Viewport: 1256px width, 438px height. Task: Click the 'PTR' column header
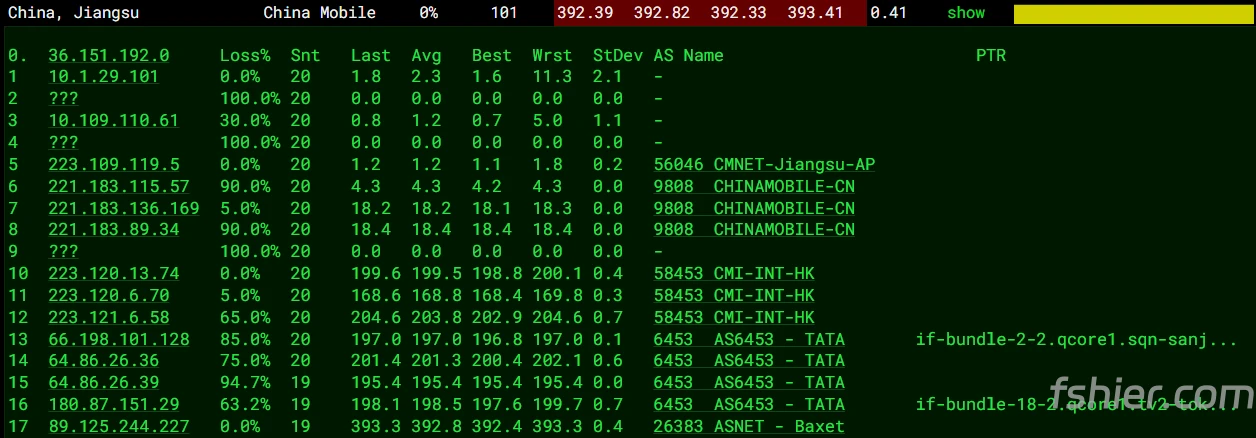[991, 56]
